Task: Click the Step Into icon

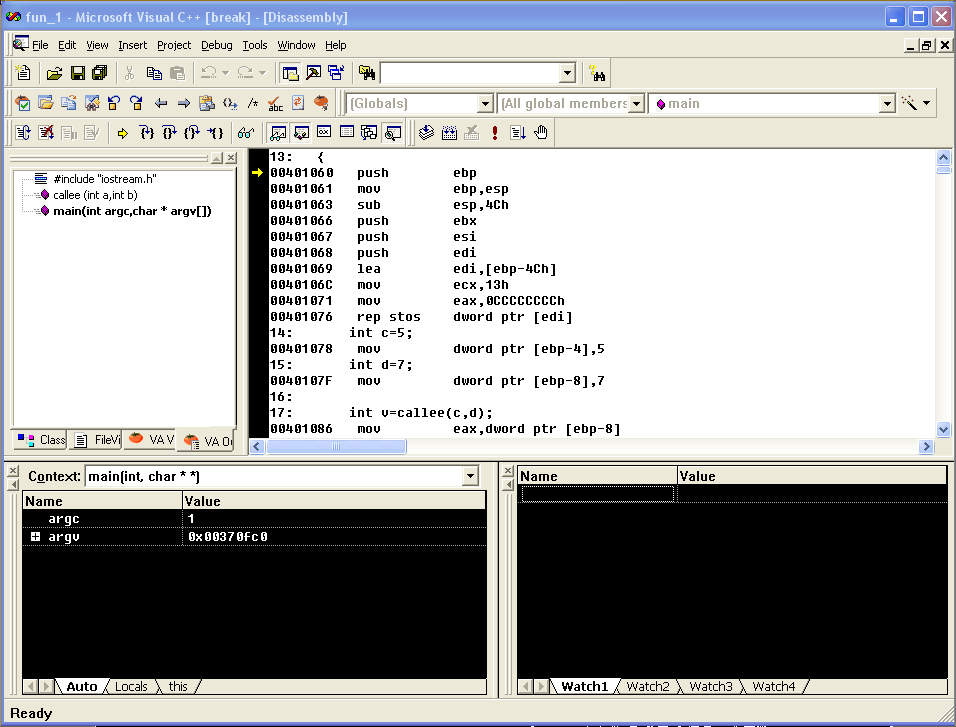Action: coord(147,133)
